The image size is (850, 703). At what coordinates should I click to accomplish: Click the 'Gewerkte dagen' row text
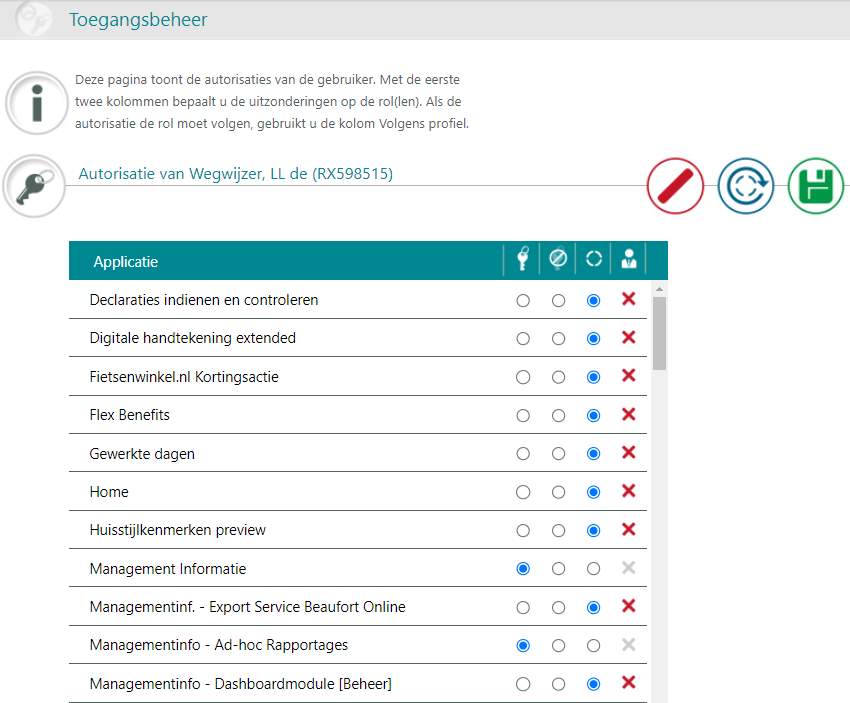pos(142,454)
